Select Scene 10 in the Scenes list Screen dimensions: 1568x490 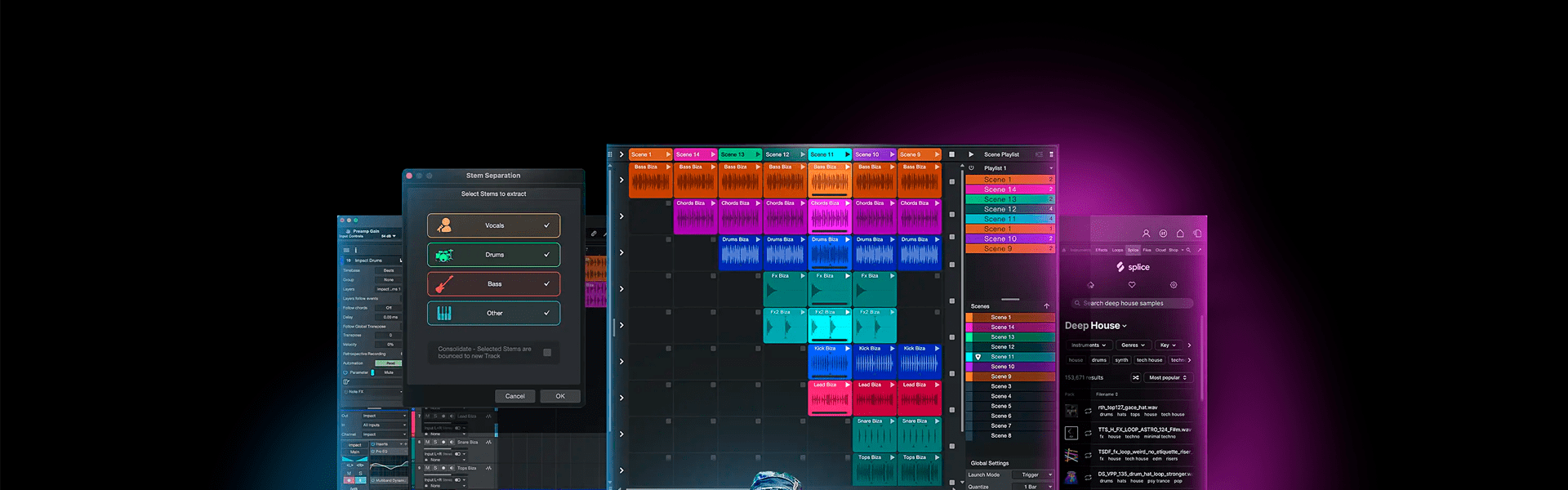(x=1010, y=367)
